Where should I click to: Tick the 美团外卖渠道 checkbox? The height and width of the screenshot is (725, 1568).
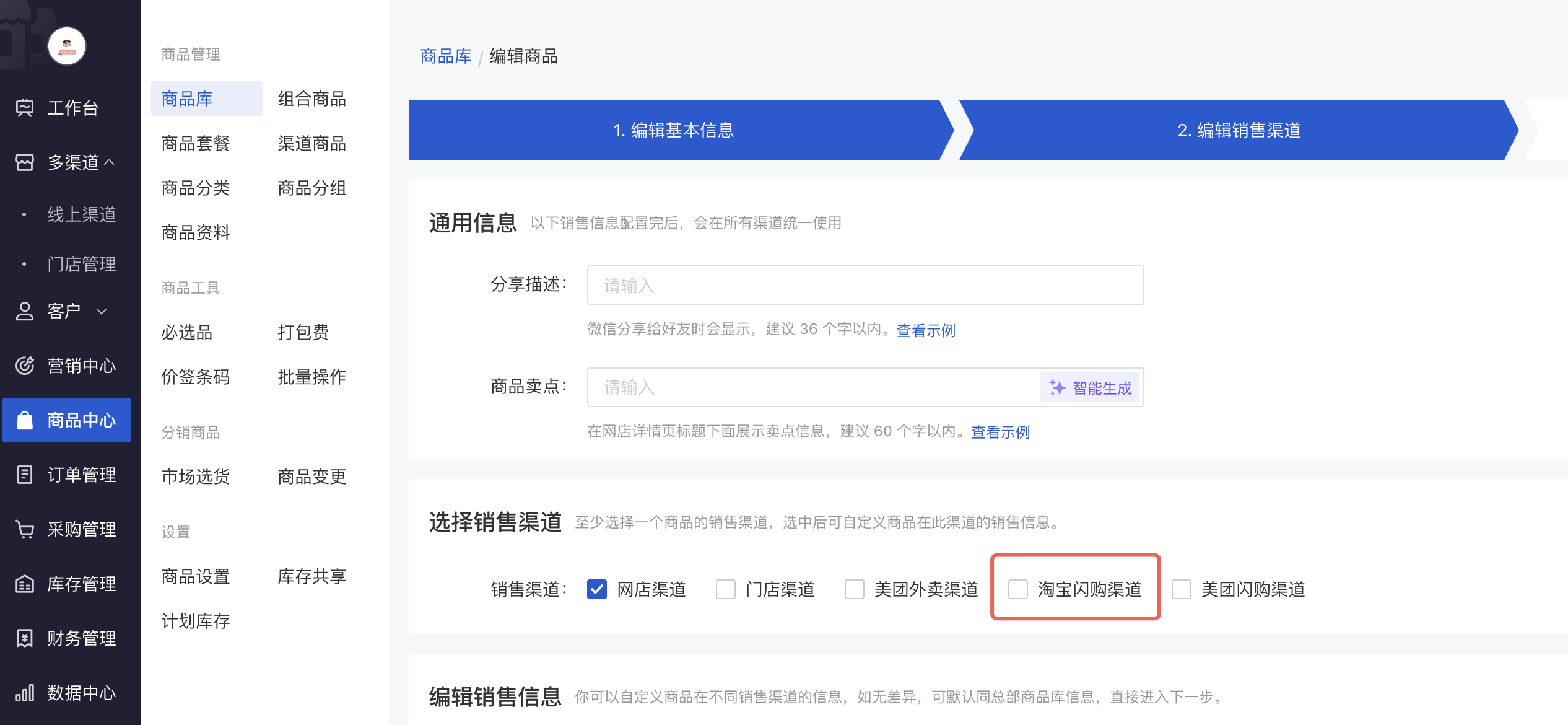click(x=855, y=589)
